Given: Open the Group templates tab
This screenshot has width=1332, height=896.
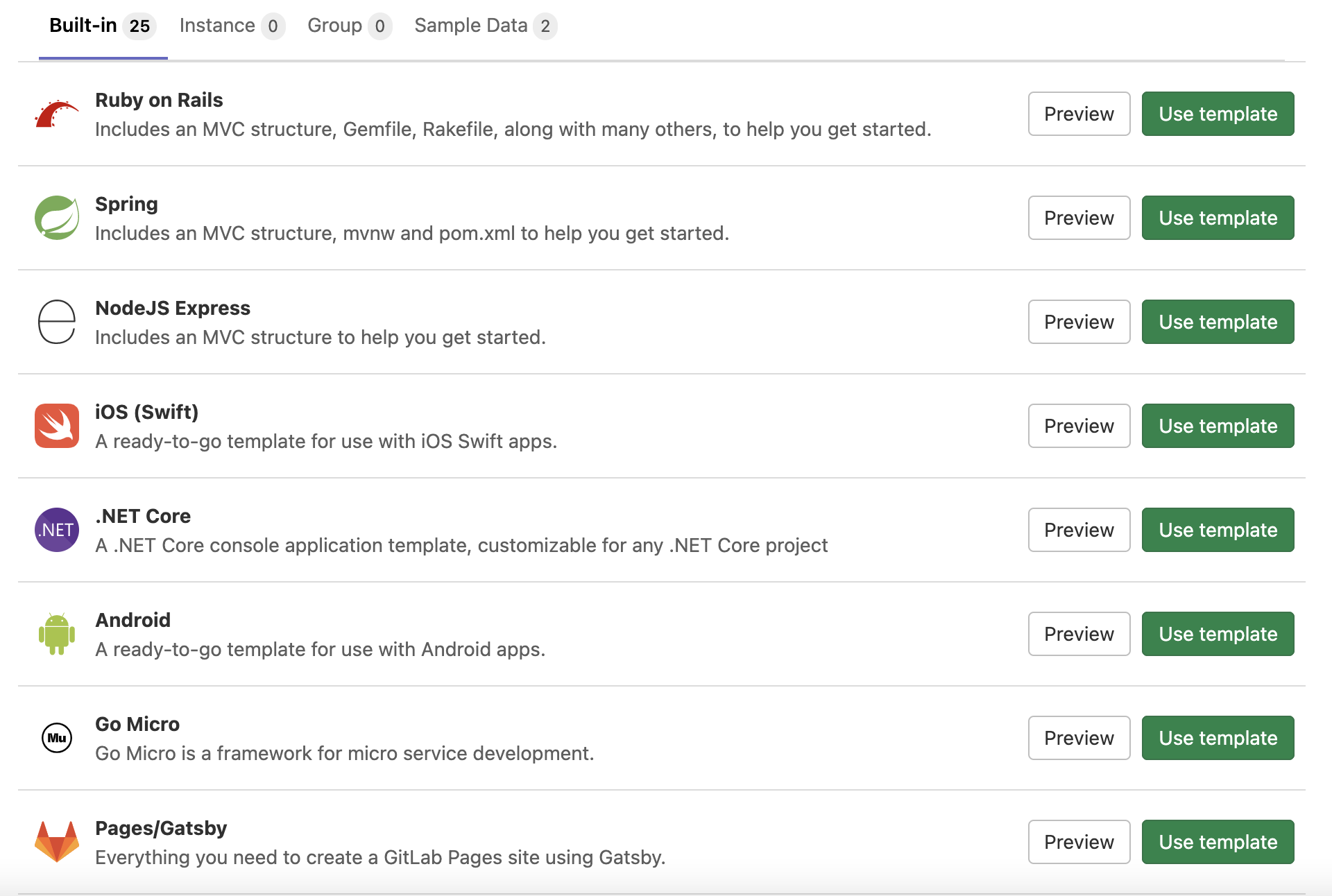Looking at the screenshot, I should point(336,26).
